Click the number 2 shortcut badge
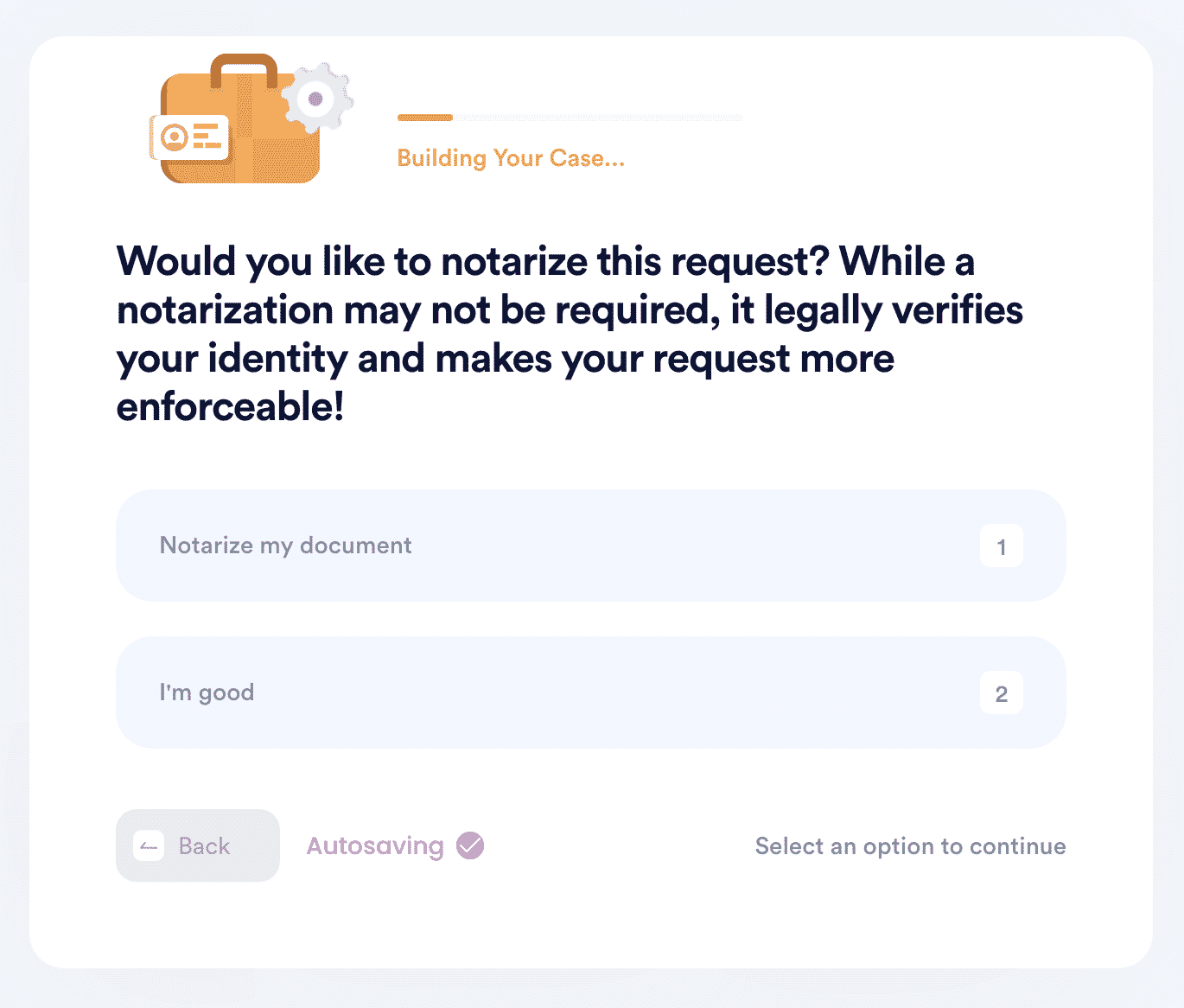The height and width of the screenshot is (1008, 1184). click(x=1002, y=693)
